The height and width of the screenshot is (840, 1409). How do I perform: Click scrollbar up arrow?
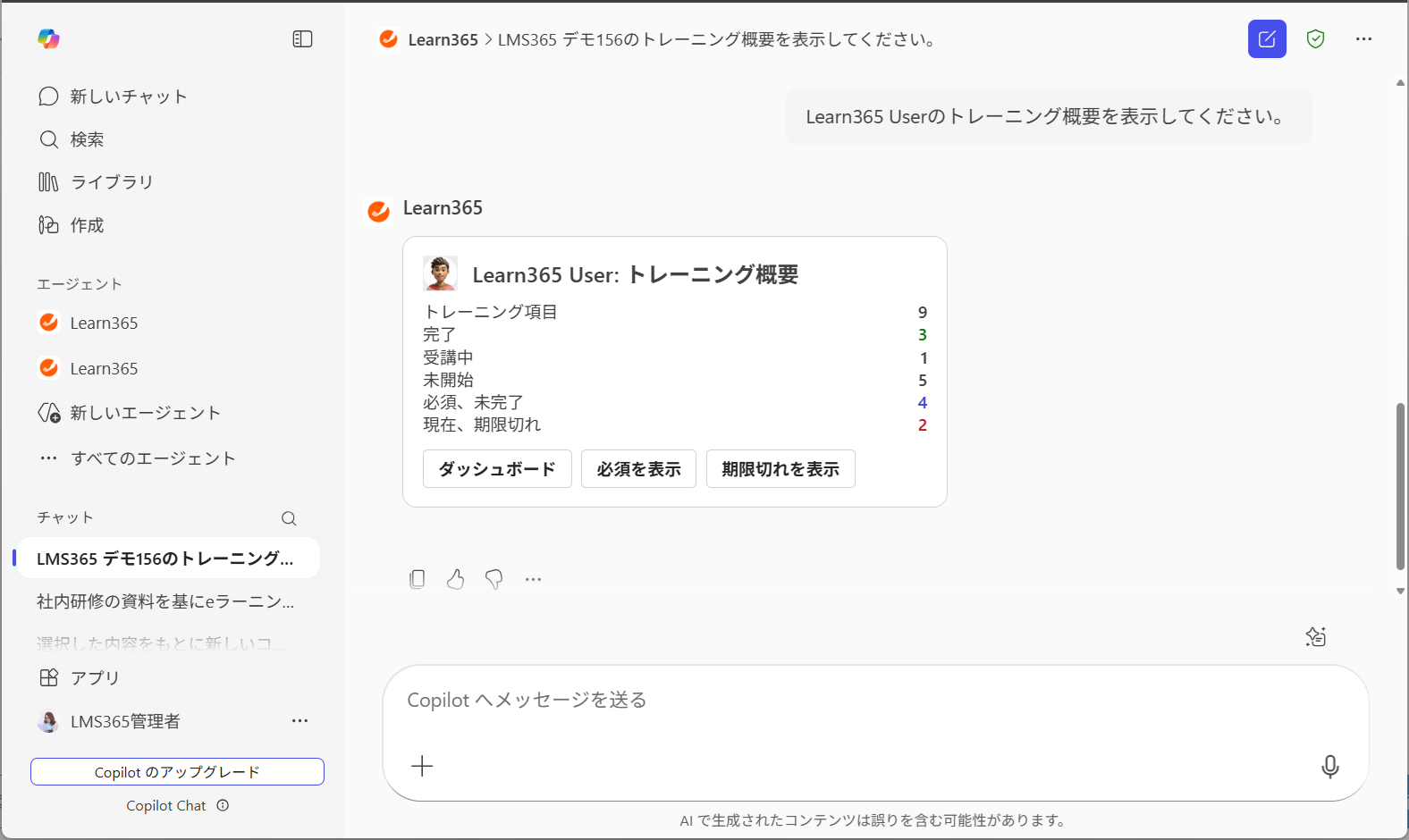[1400, 82]
